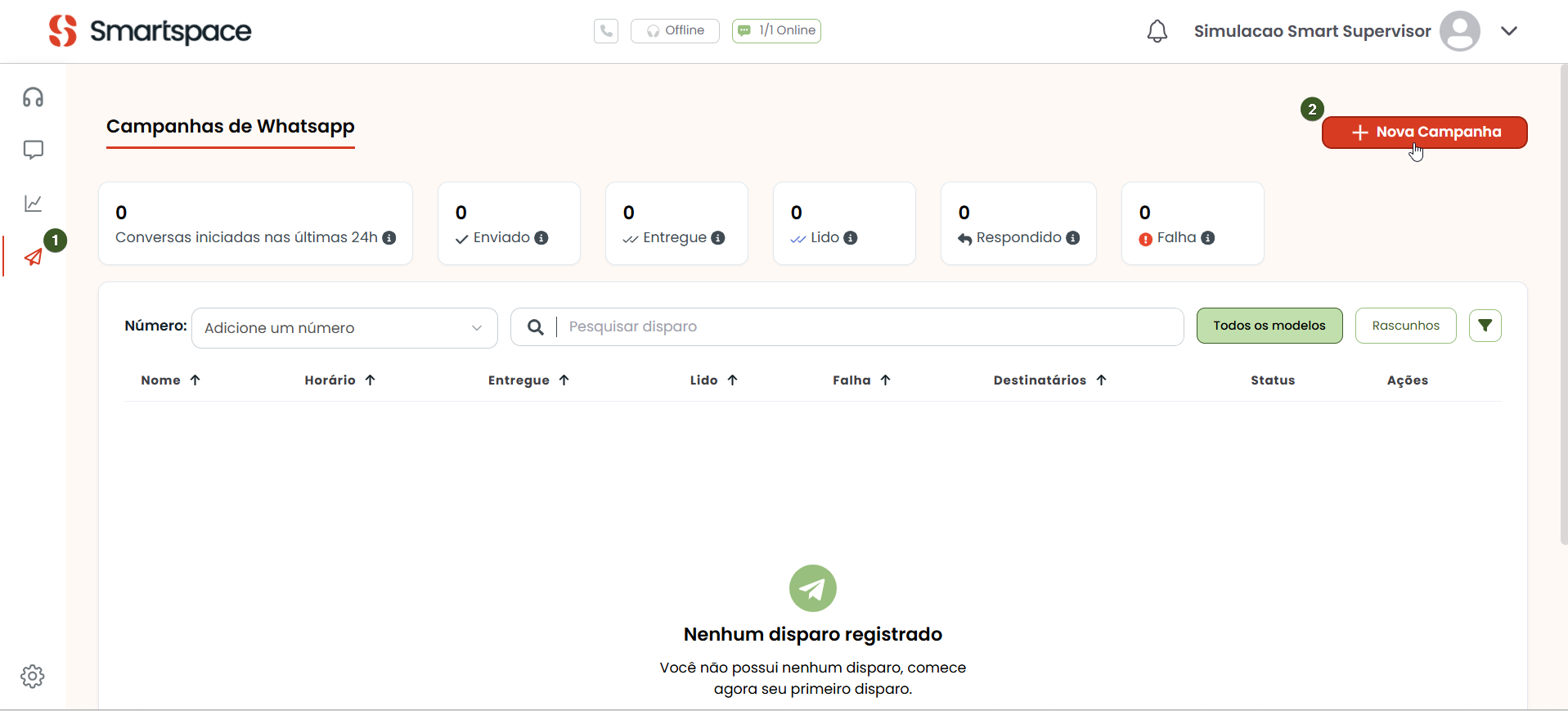This screenshot has height=711, width=1568.
Task: Toggle the 1/1 Online chat status
Action: [776, 31]
